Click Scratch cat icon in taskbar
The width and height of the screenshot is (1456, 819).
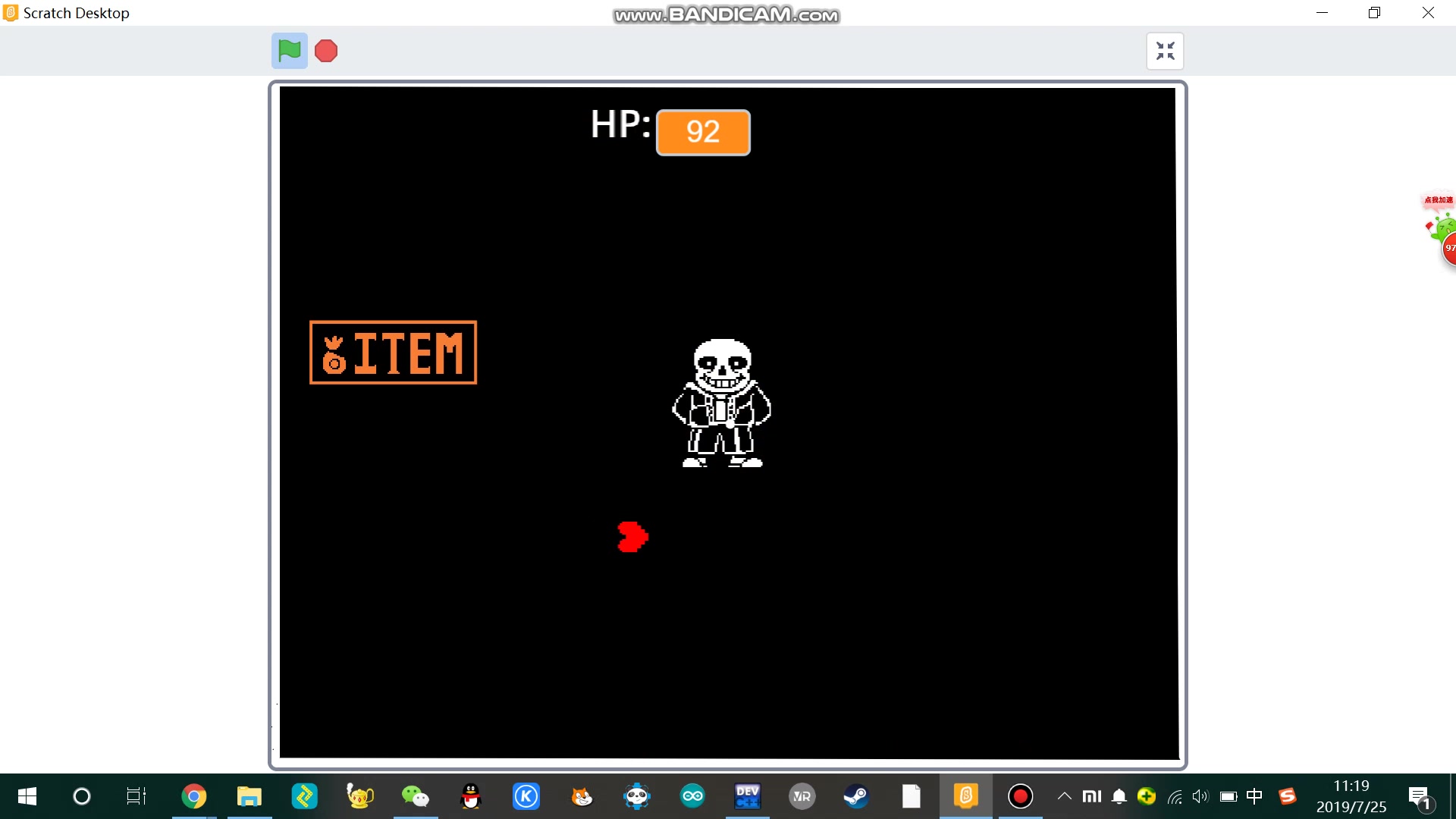[582, 796]
